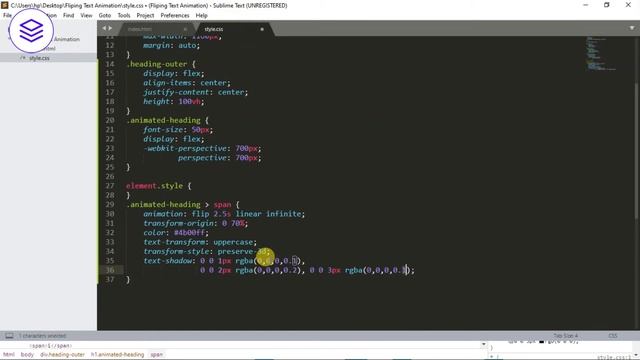Click the #4b00ff color value

(x=190, y=233)
